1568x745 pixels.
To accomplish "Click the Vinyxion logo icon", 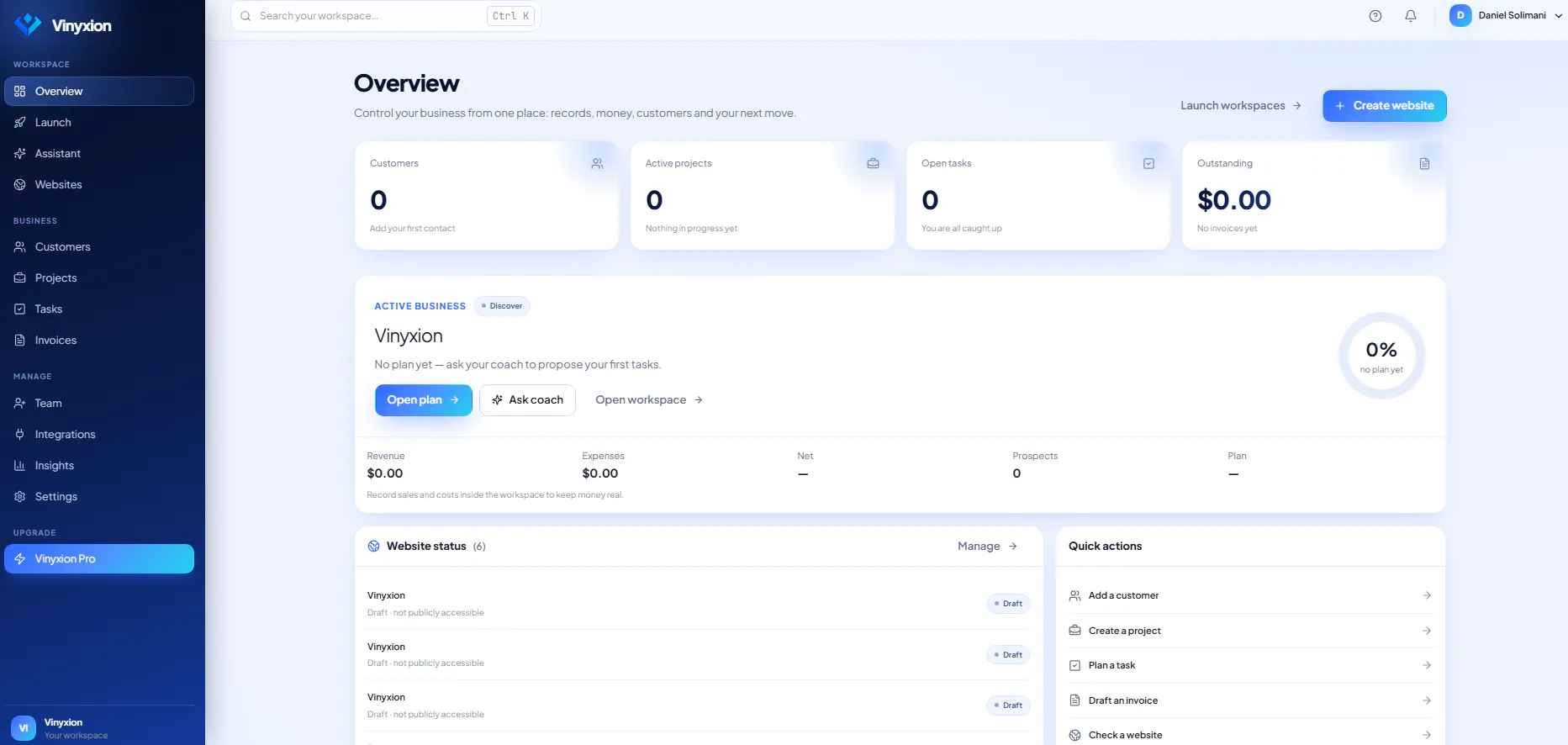I will (x=28, y=24).
